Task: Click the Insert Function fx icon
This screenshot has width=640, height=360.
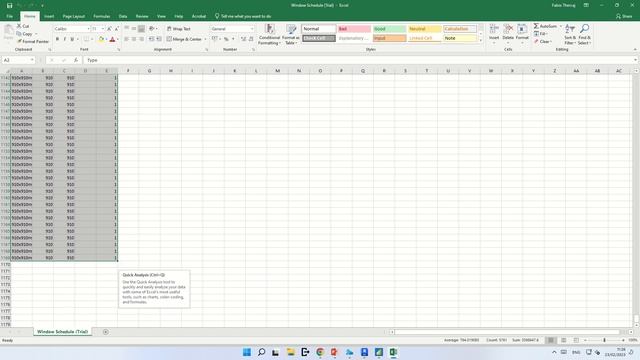Action: click(76, 60)
